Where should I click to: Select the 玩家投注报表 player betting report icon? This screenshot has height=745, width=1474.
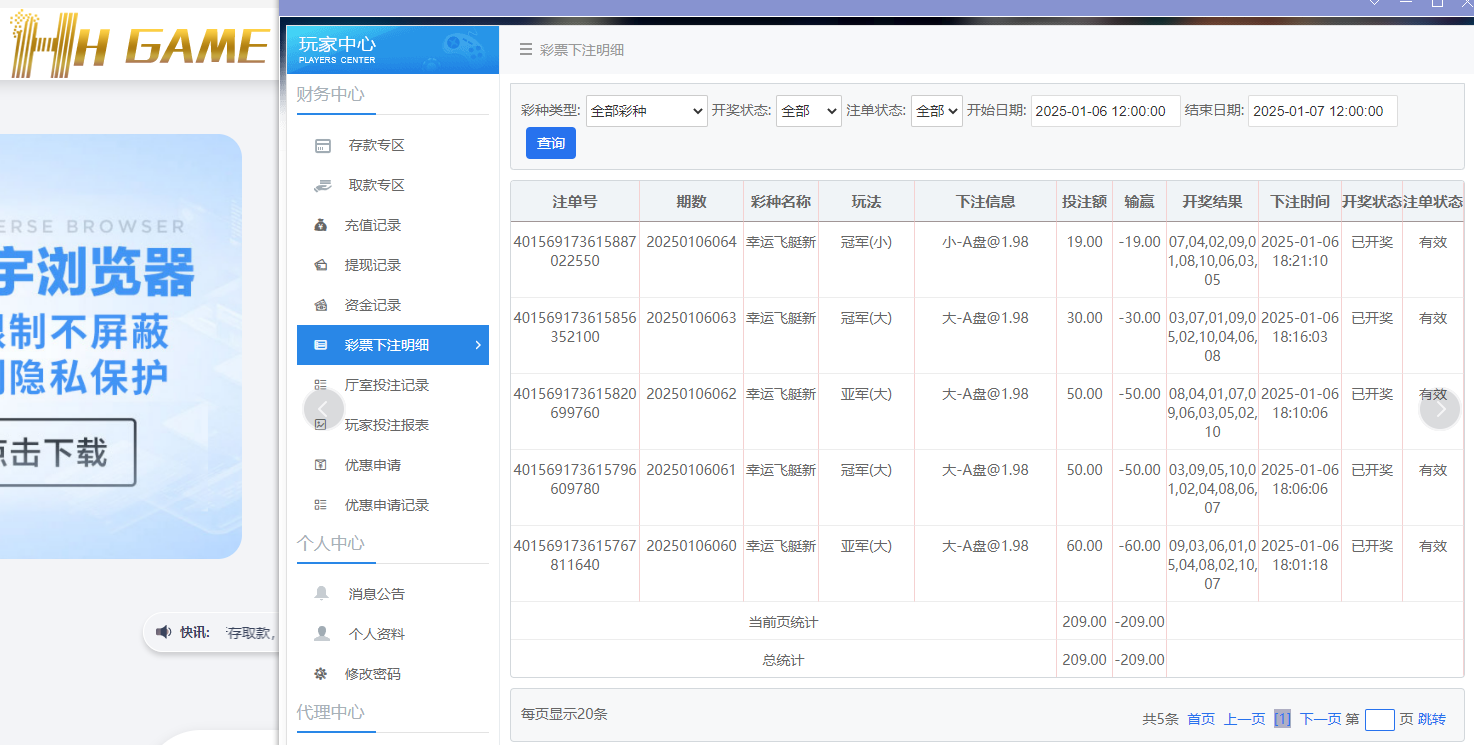tap(322, 425)
